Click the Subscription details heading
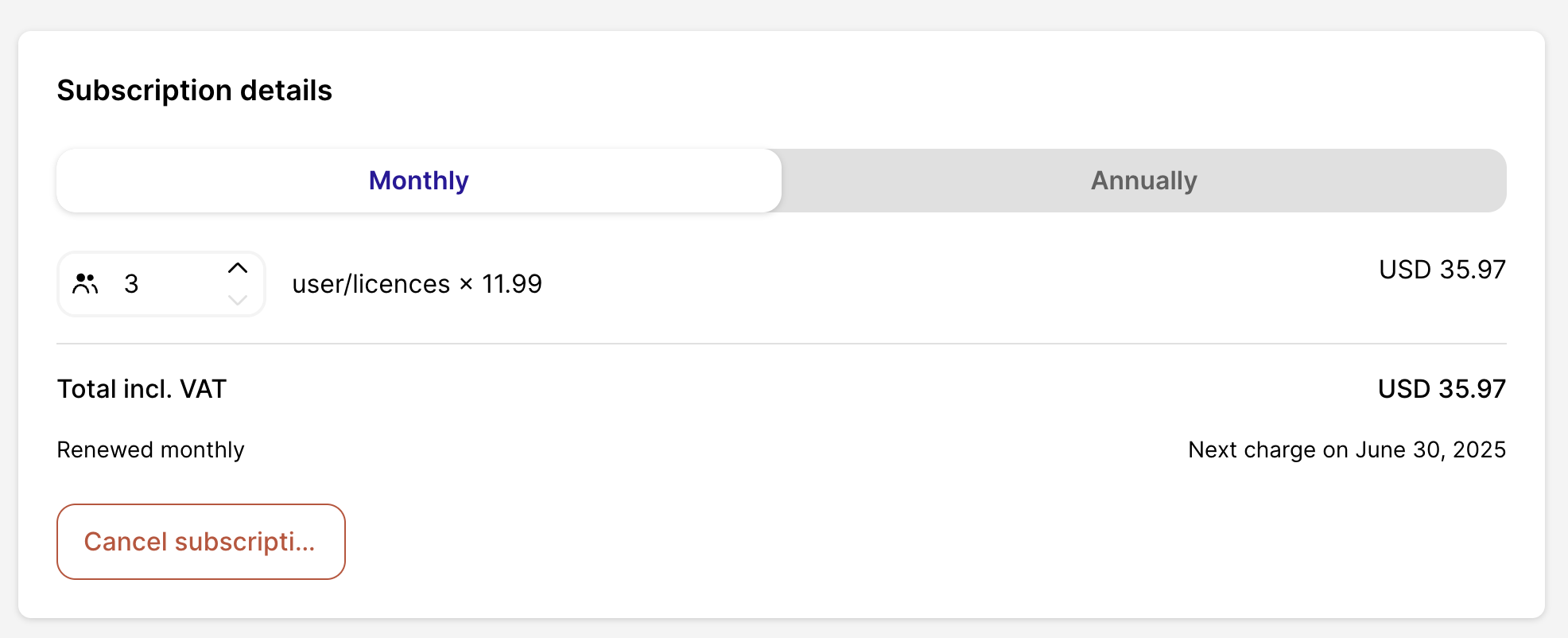Viewport: 1568px width, 638px height. 194,91
